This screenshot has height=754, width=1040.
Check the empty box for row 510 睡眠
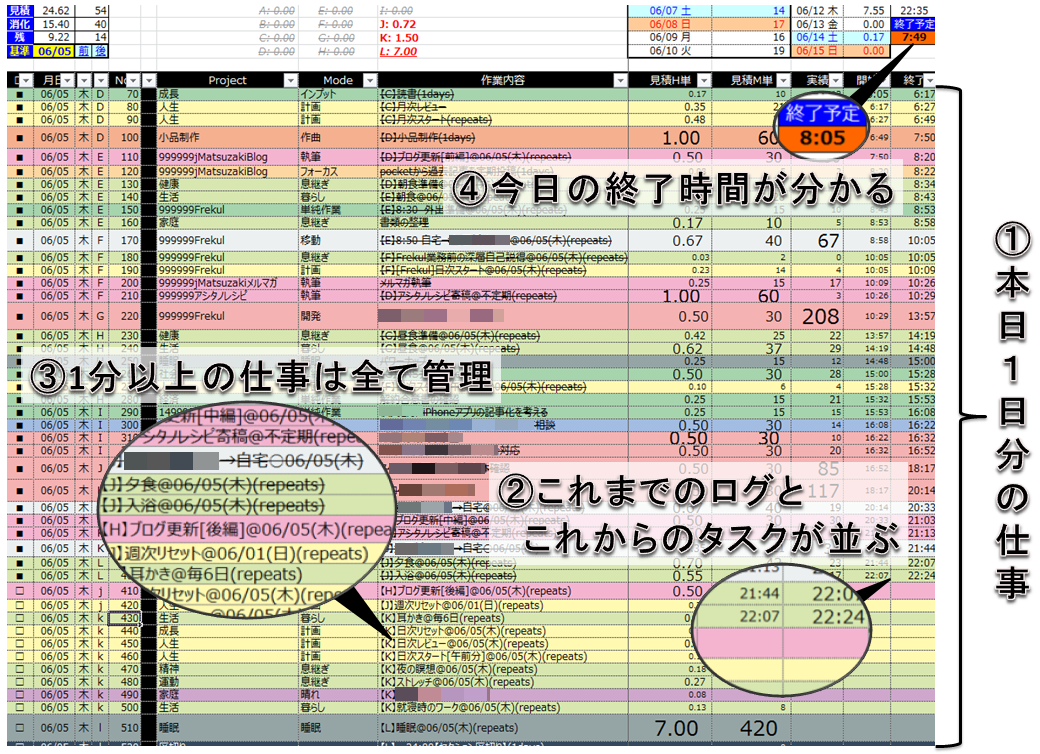(19, 728)
